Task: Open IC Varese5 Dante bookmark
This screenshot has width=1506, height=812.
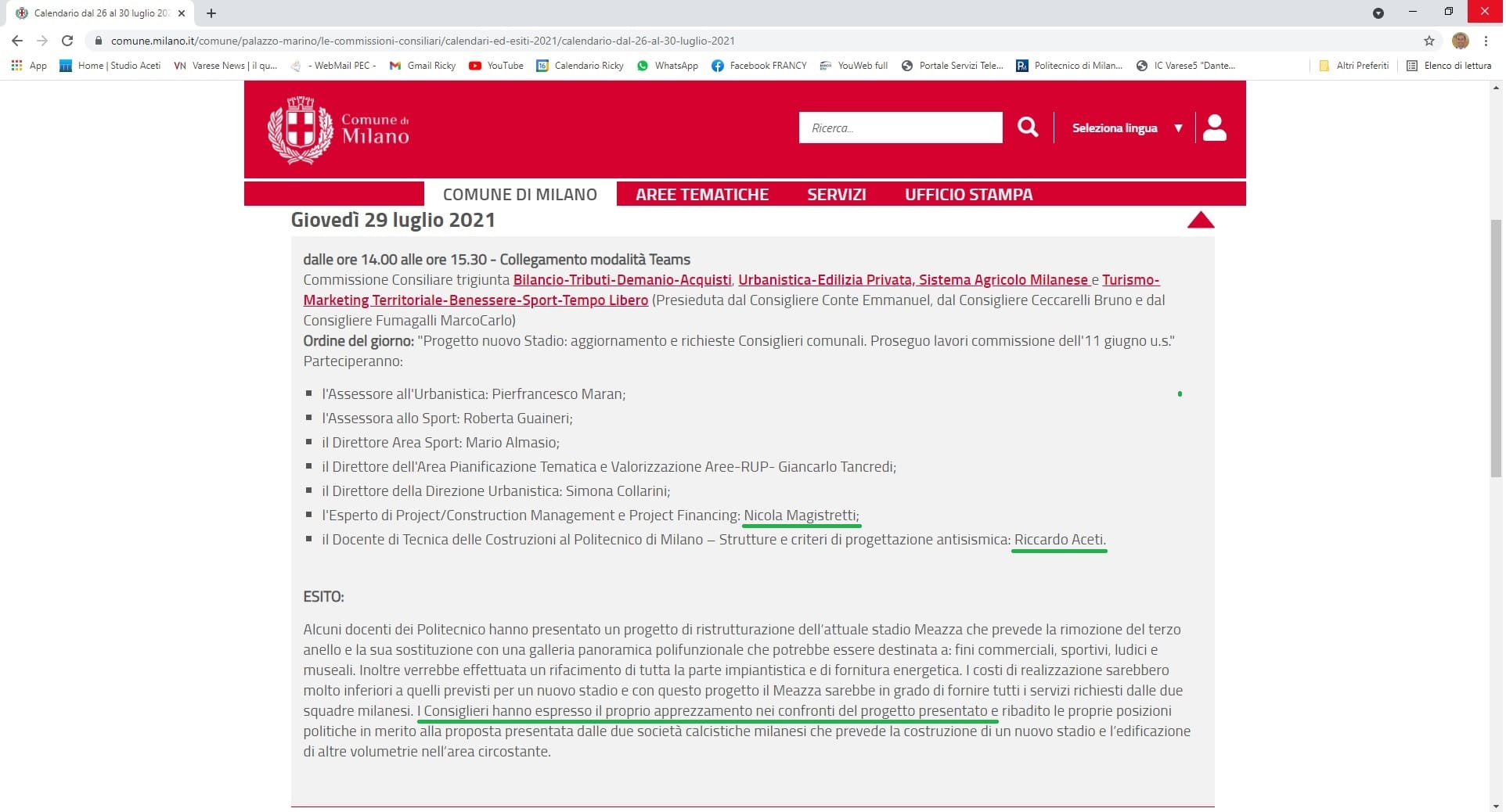Action: coord(1186,66)
